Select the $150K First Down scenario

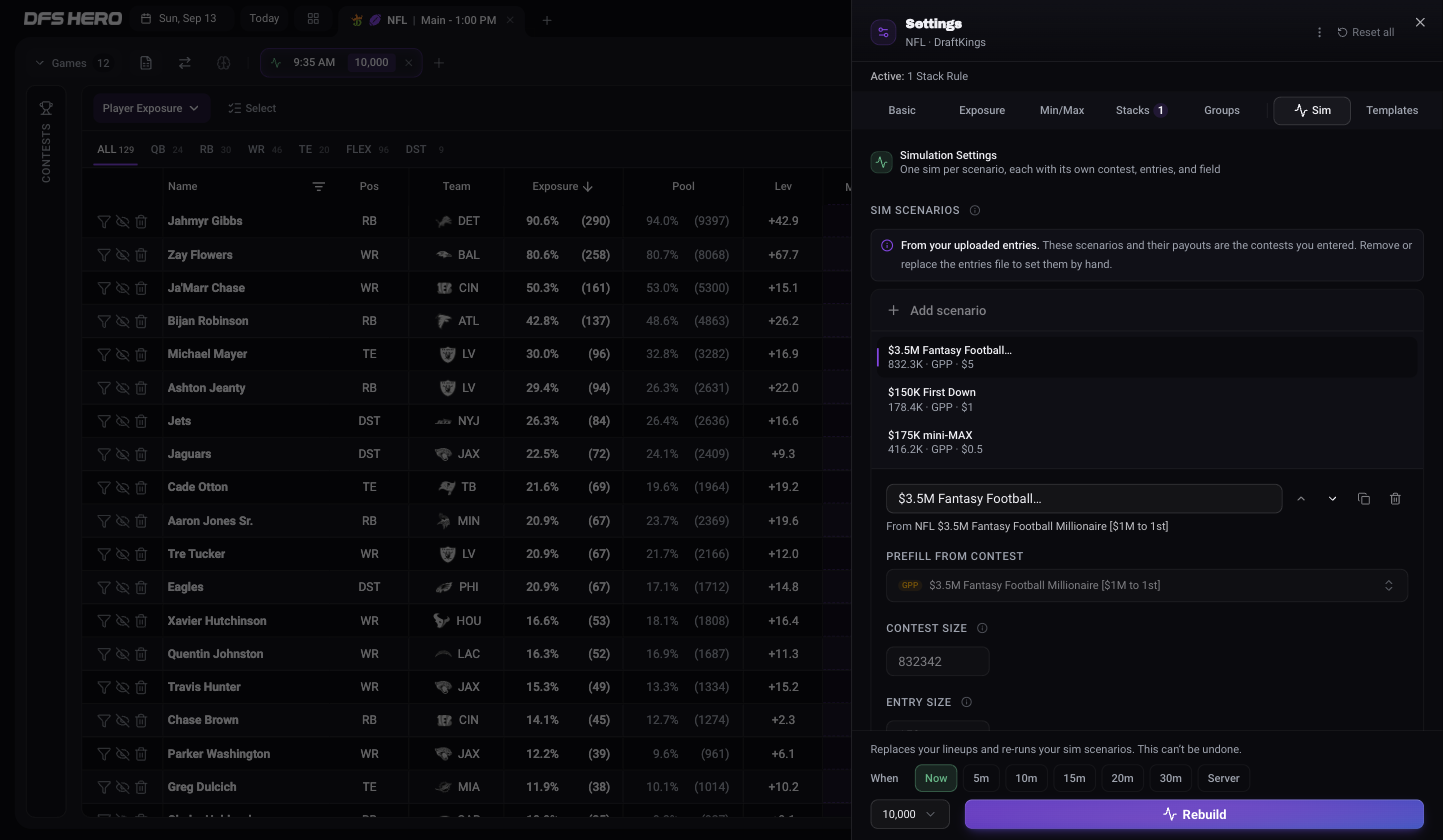(x=1146, y=399)
